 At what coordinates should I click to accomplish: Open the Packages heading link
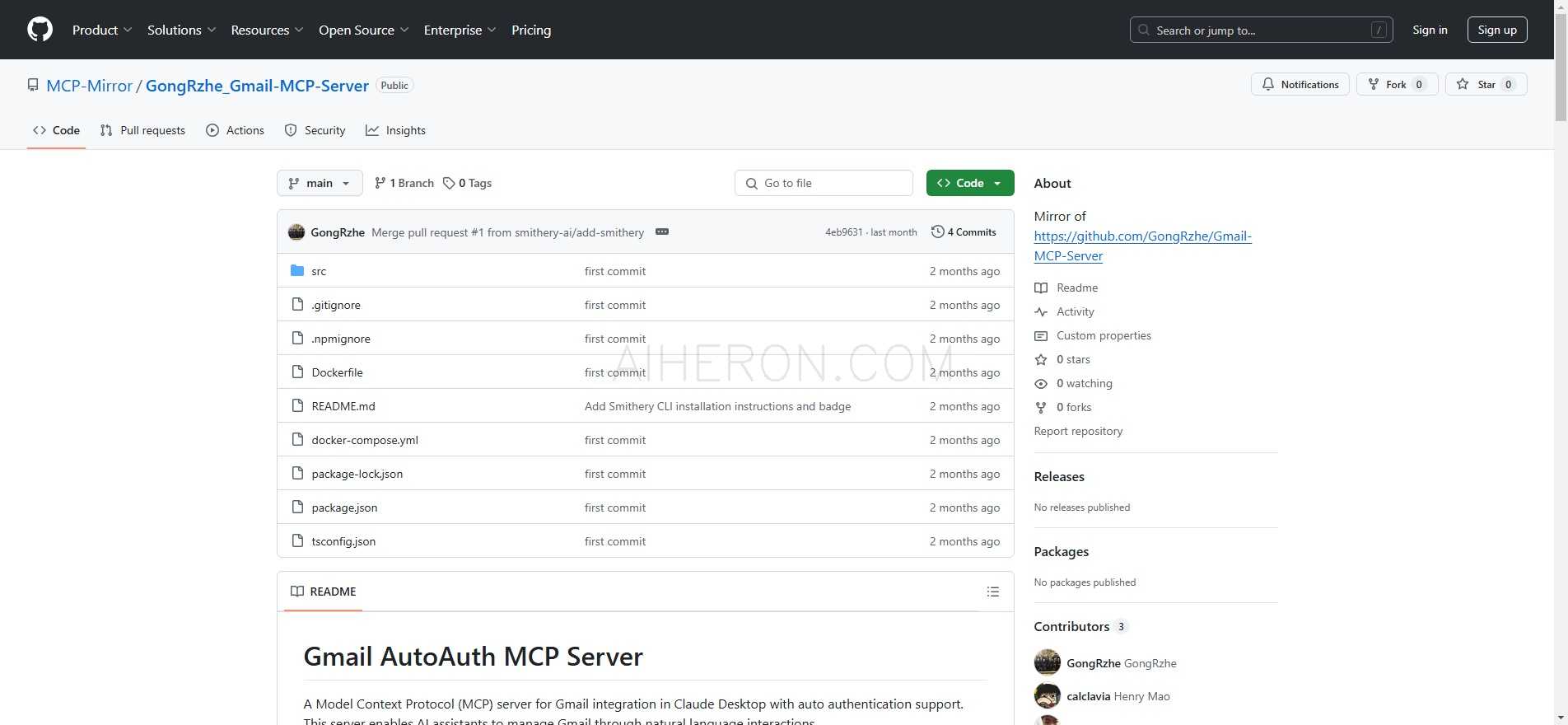1062,551
